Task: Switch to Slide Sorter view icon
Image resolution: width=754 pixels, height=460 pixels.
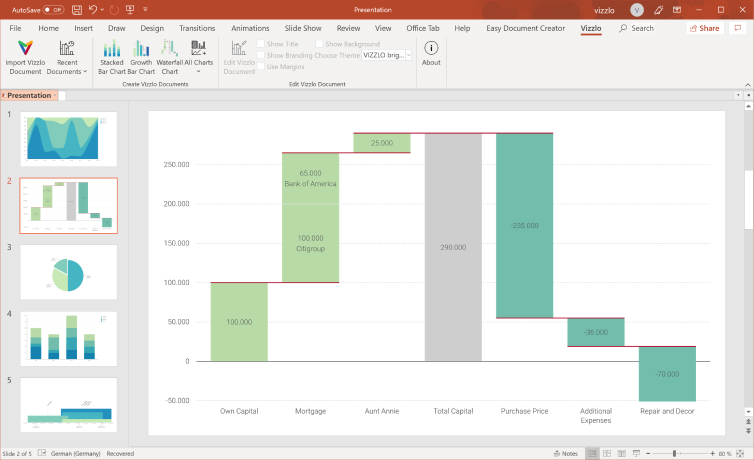Action: tap(607, 453)
